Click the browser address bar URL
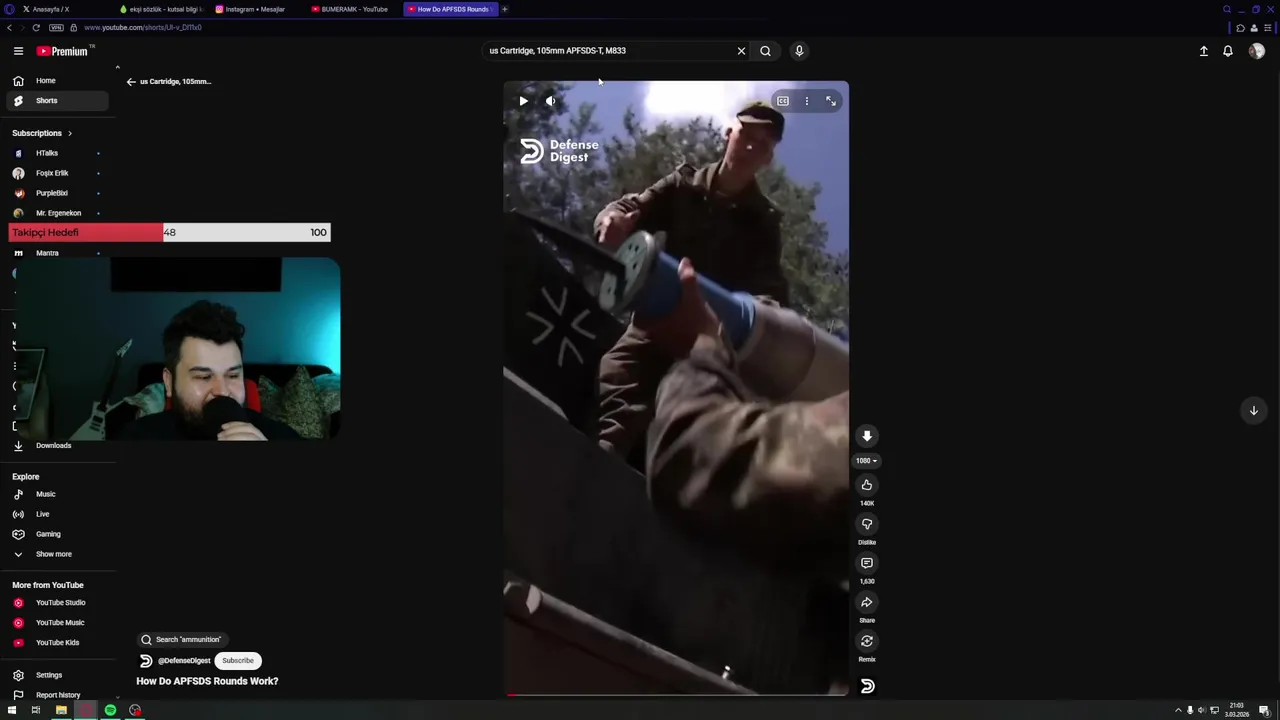The height and width of the screenshot is (720, 1280). [143, 28]
